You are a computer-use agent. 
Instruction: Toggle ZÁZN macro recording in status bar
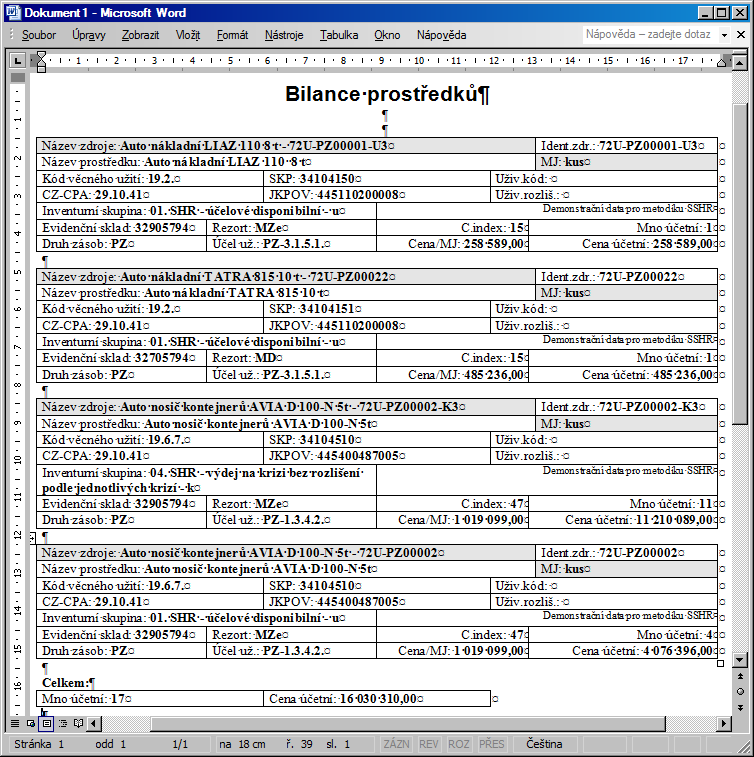coord(396,744)
